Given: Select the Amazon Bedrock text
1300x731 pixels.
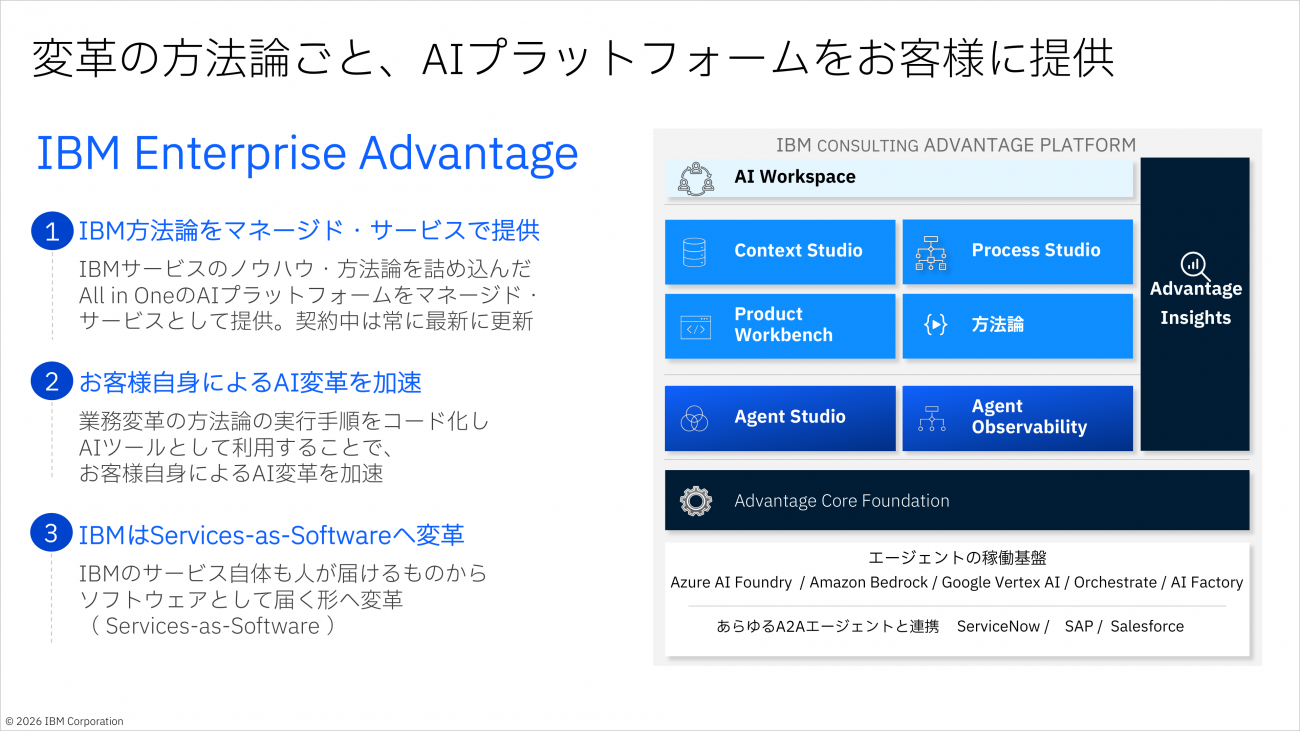Looking at the screenshot, I should pyautogui.click(x=869, y=582).
